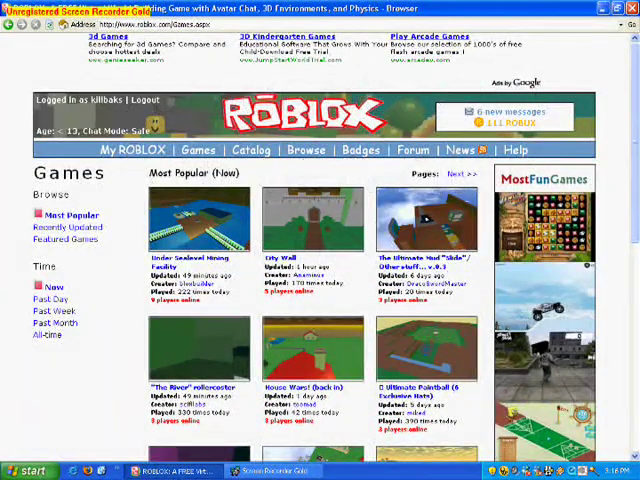Open the Forum navigation tab

(x=412, y=150)
